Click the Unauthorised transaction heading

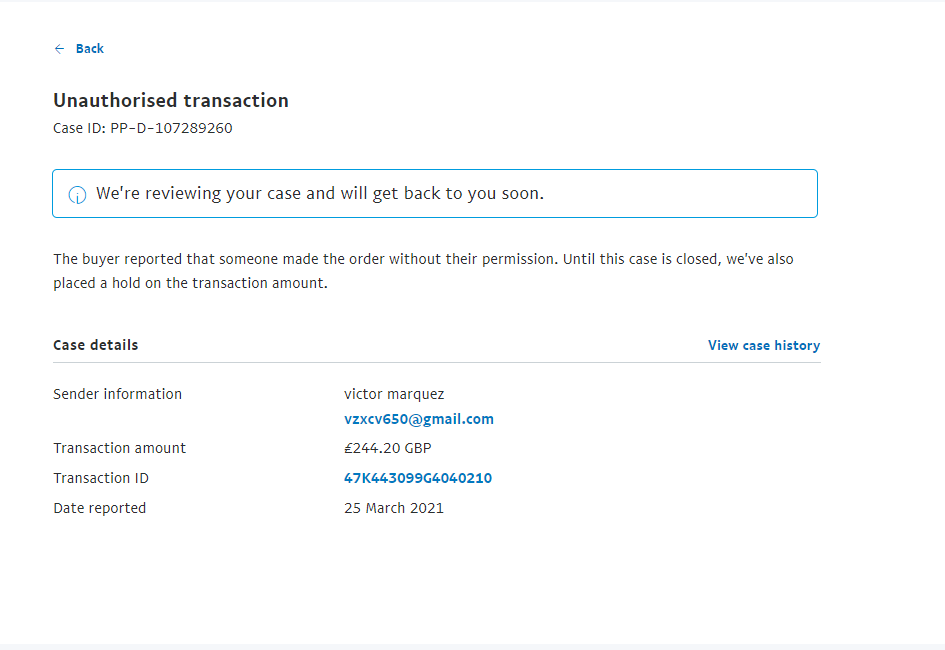(x=170, y=101)
